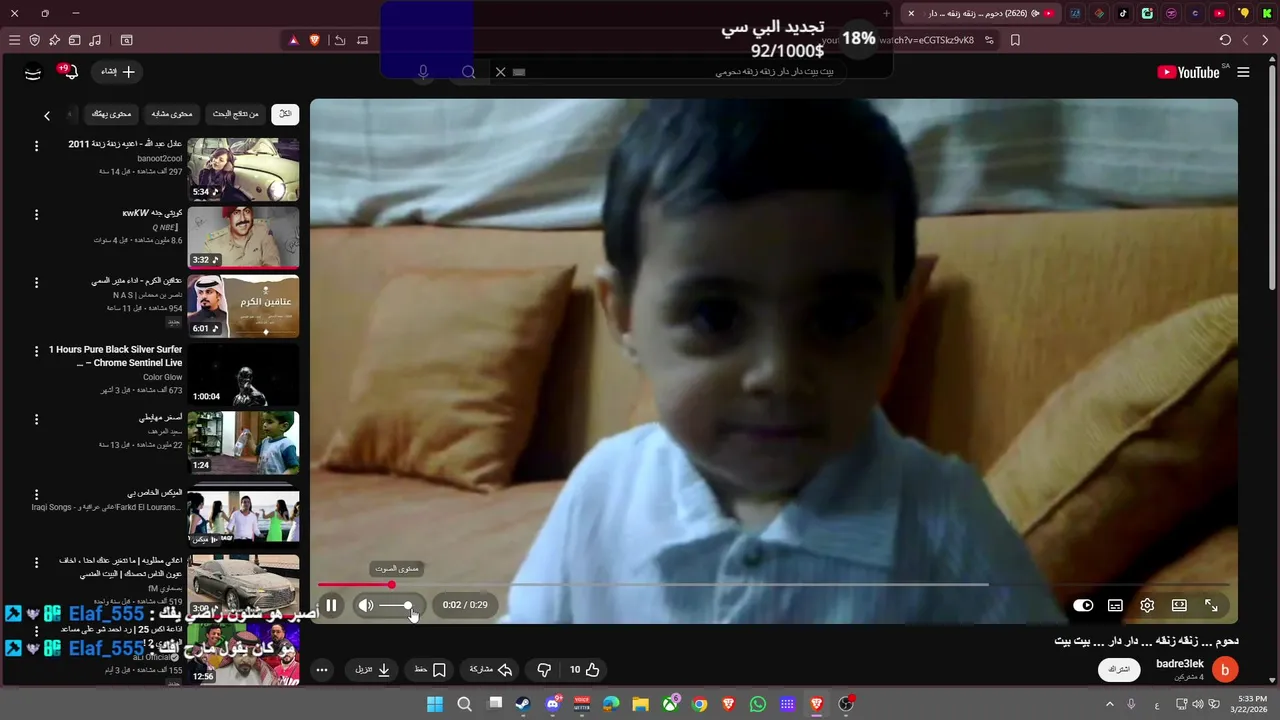Bookmark this page in browser toolbar

[x=1015, y=40]
